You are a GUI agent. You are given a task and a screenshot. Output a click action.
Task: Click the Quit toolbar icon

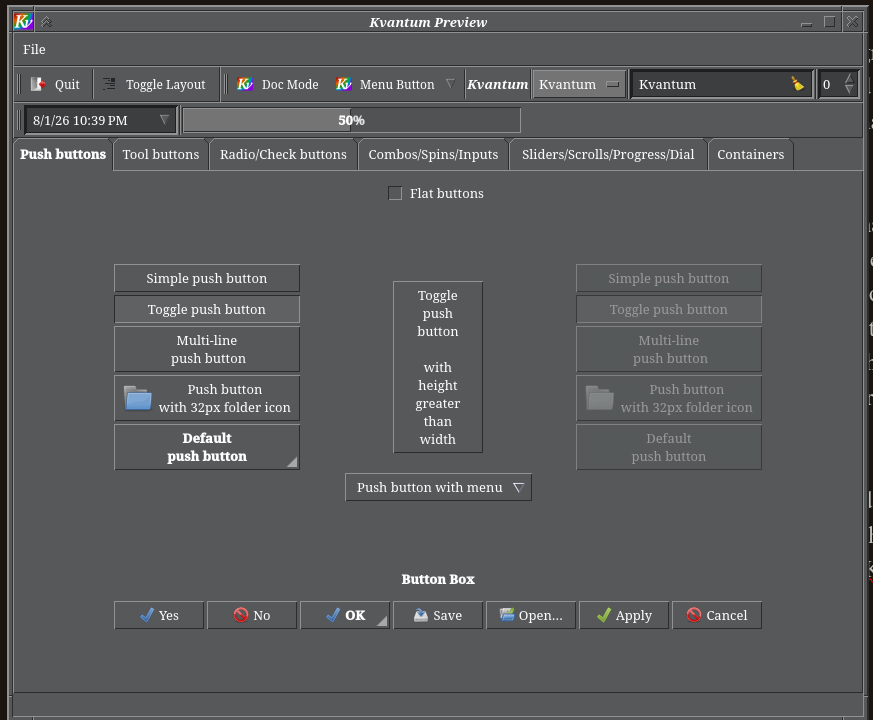38,84
